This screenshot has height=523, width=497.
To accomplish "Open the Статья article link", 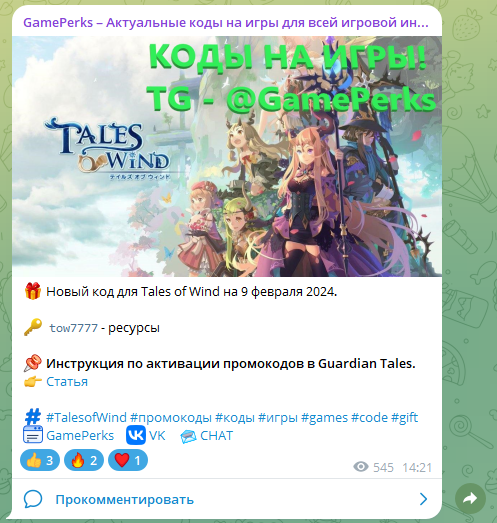I will (67, 381).
